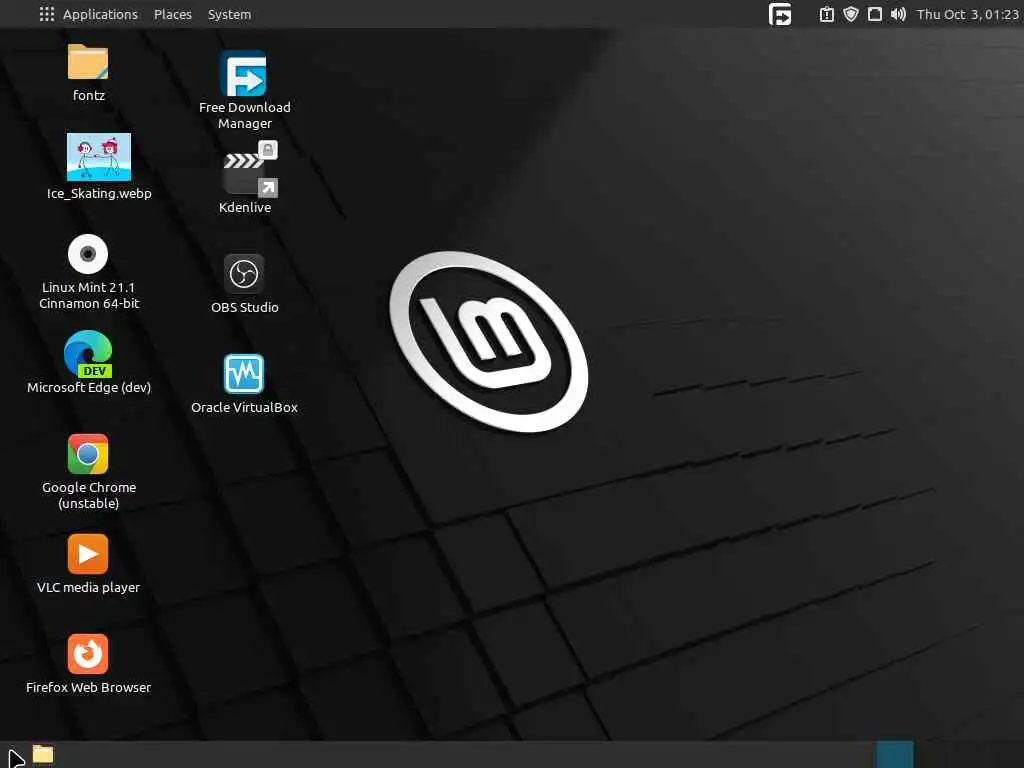Select the Kdenlive launcher icon

point(250,168)
